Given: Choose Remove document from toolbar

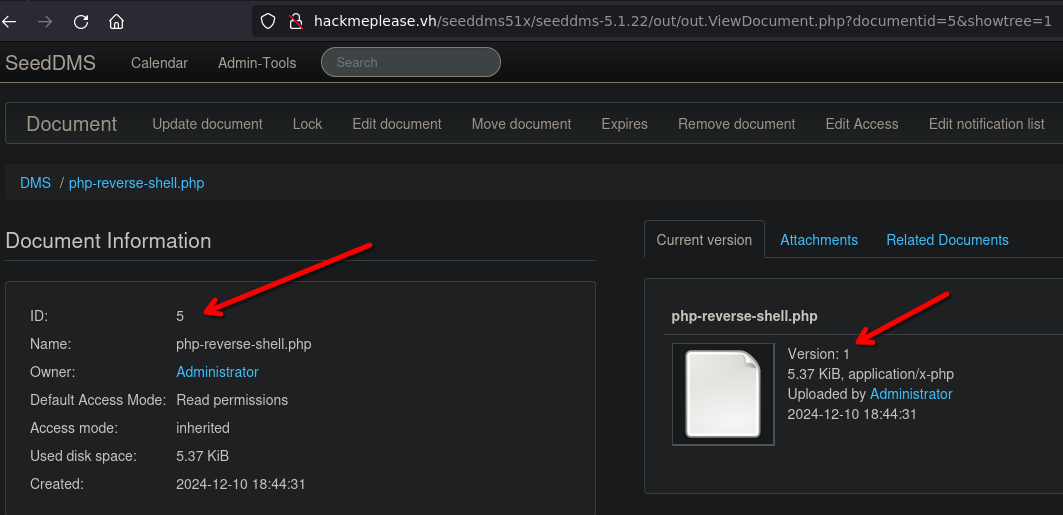Looking at the screenshot, I should (736, 124).
